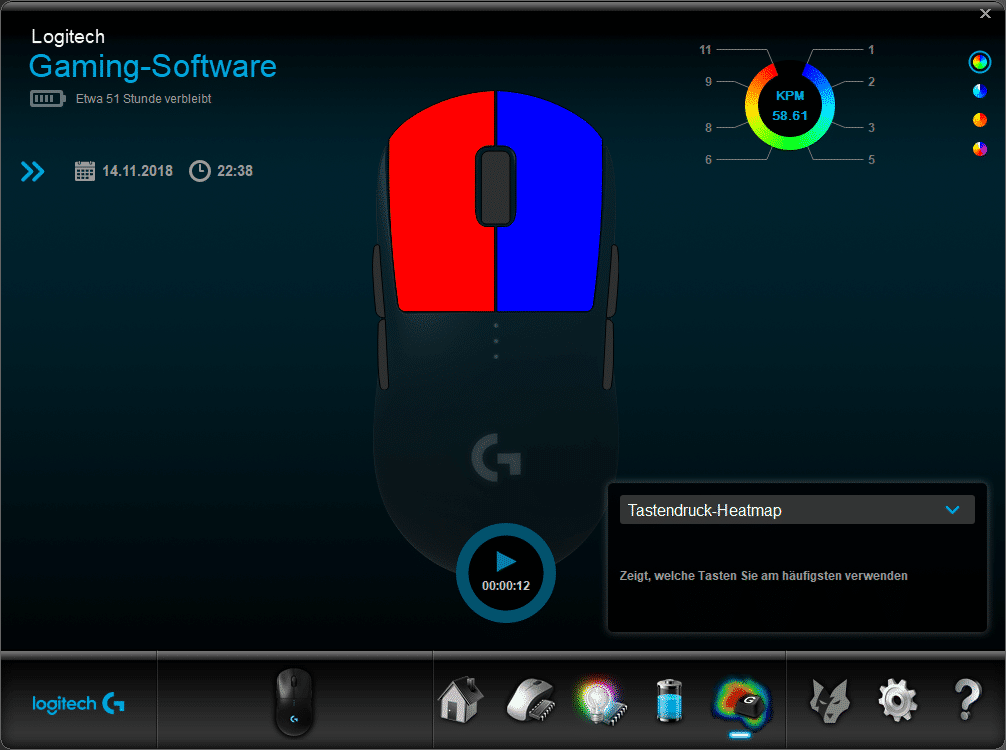Start heatmap recording with play button

pos(506,562)
